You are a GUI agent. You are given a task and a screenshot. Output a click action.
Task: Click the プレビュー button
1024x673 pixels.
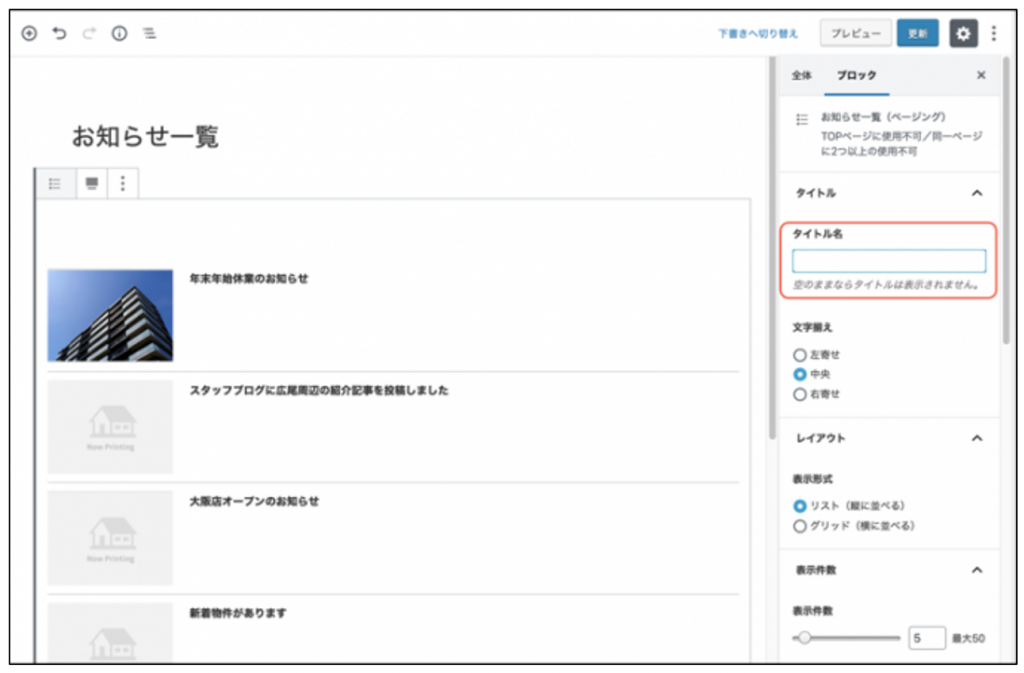855,33
